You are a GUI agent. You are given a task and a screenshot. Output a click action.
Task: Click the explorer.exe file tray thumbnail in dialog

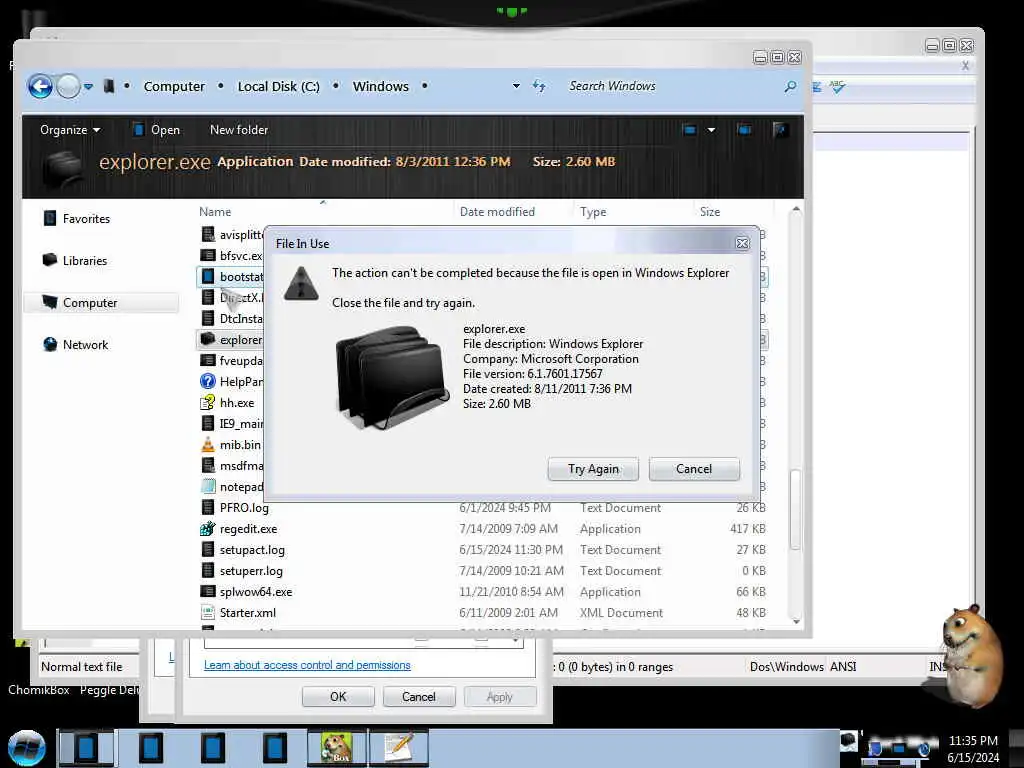coord(392,377)
